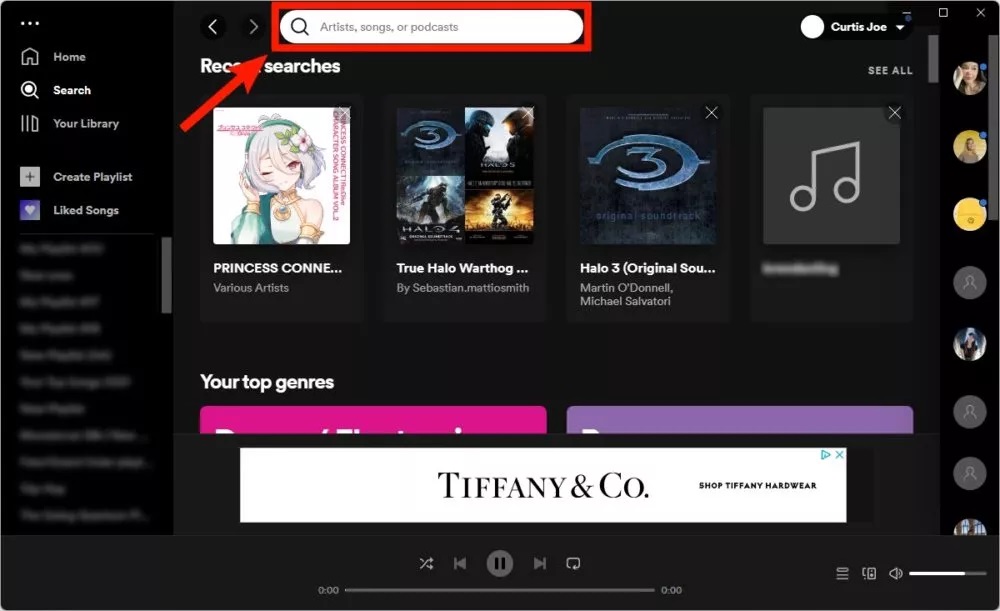
Task: Open the True Halo Warthog playlist thumbnail
Action: pyautogui.click(x=464, y=175)
